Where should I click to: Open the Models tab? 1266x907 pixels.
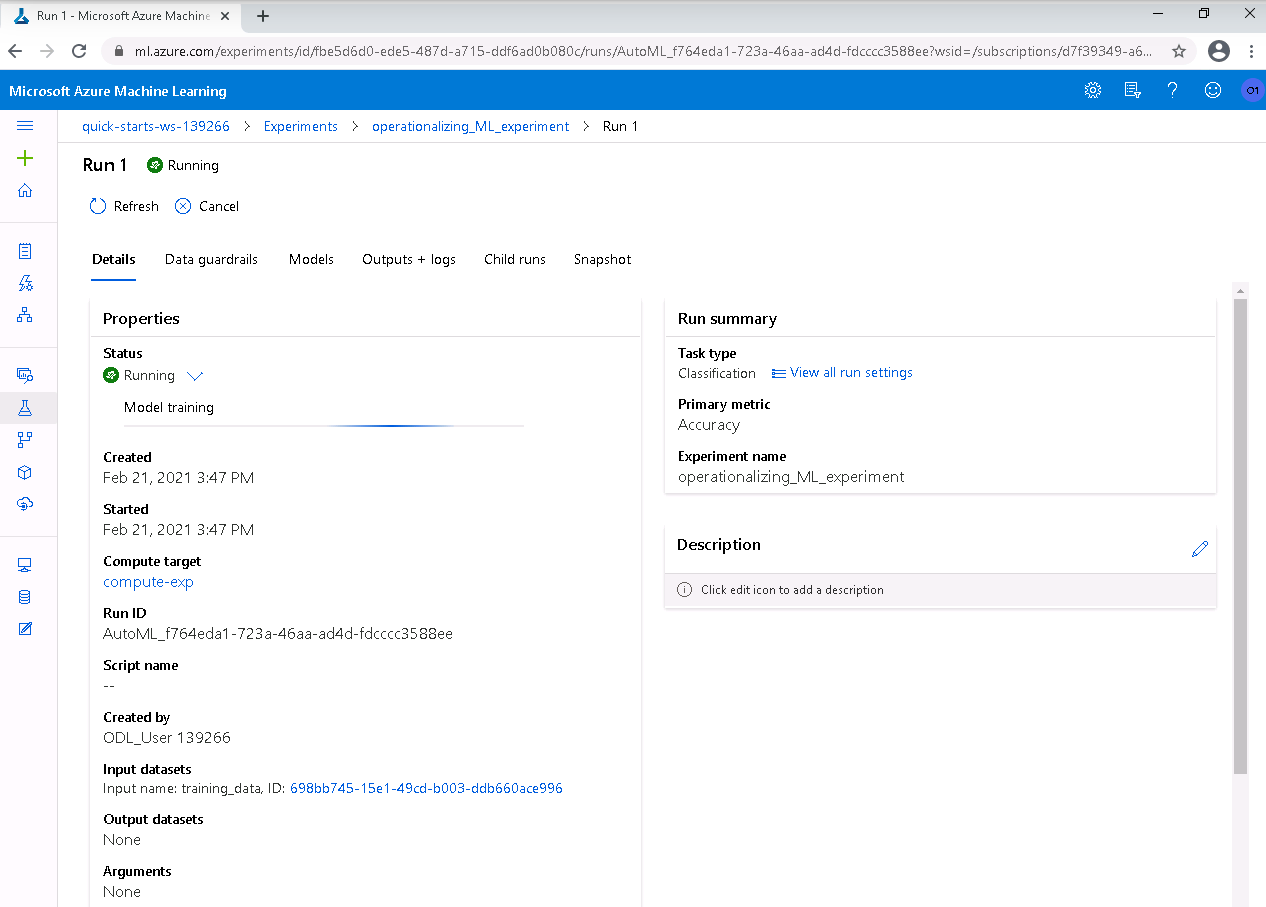click(311, 259)
